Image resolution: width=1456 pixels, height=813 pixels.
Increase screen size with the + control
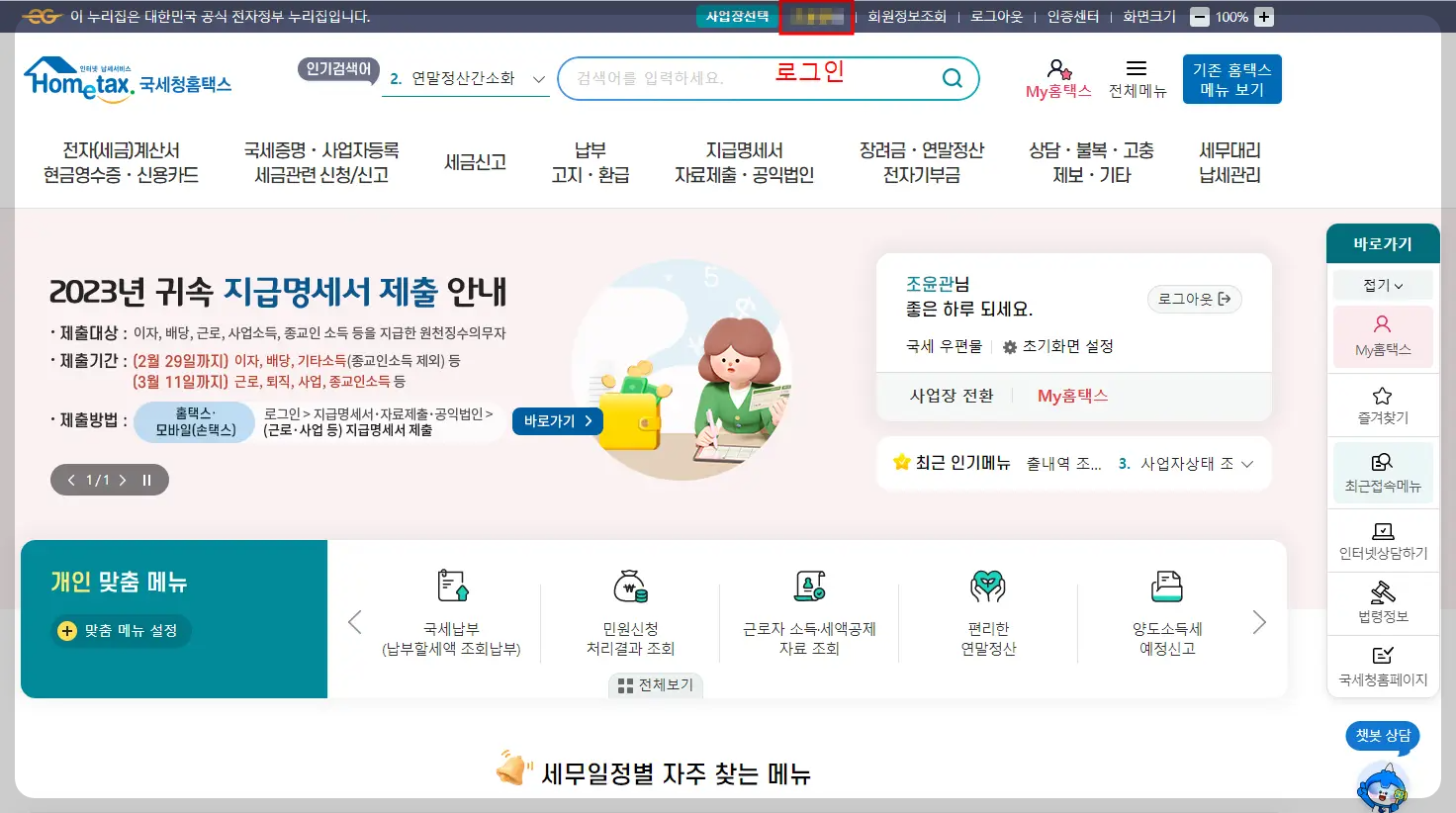(1266, 16)
